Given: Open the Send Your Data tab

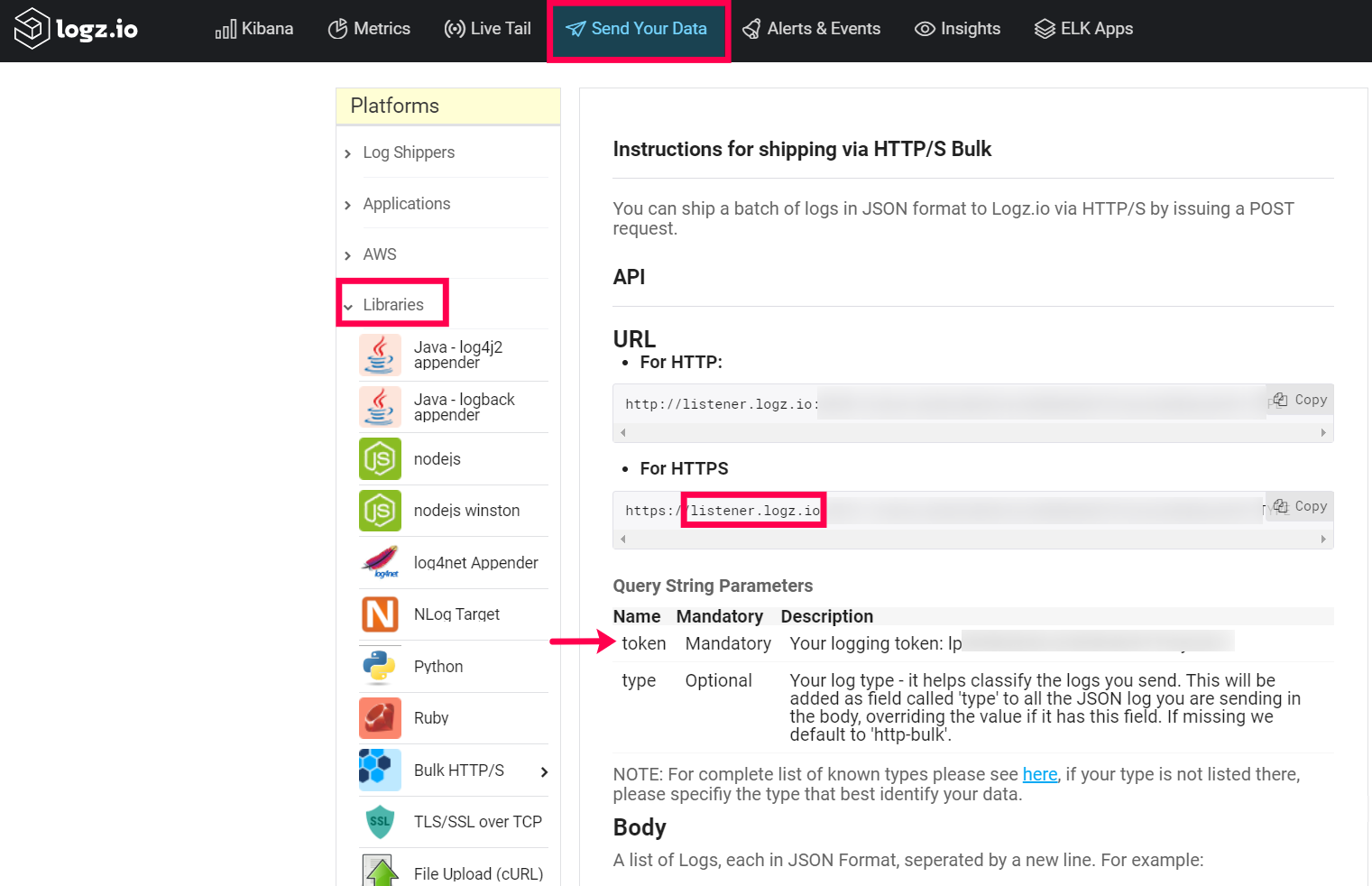Looking at the screenshot, I should (x=637, y=29).
